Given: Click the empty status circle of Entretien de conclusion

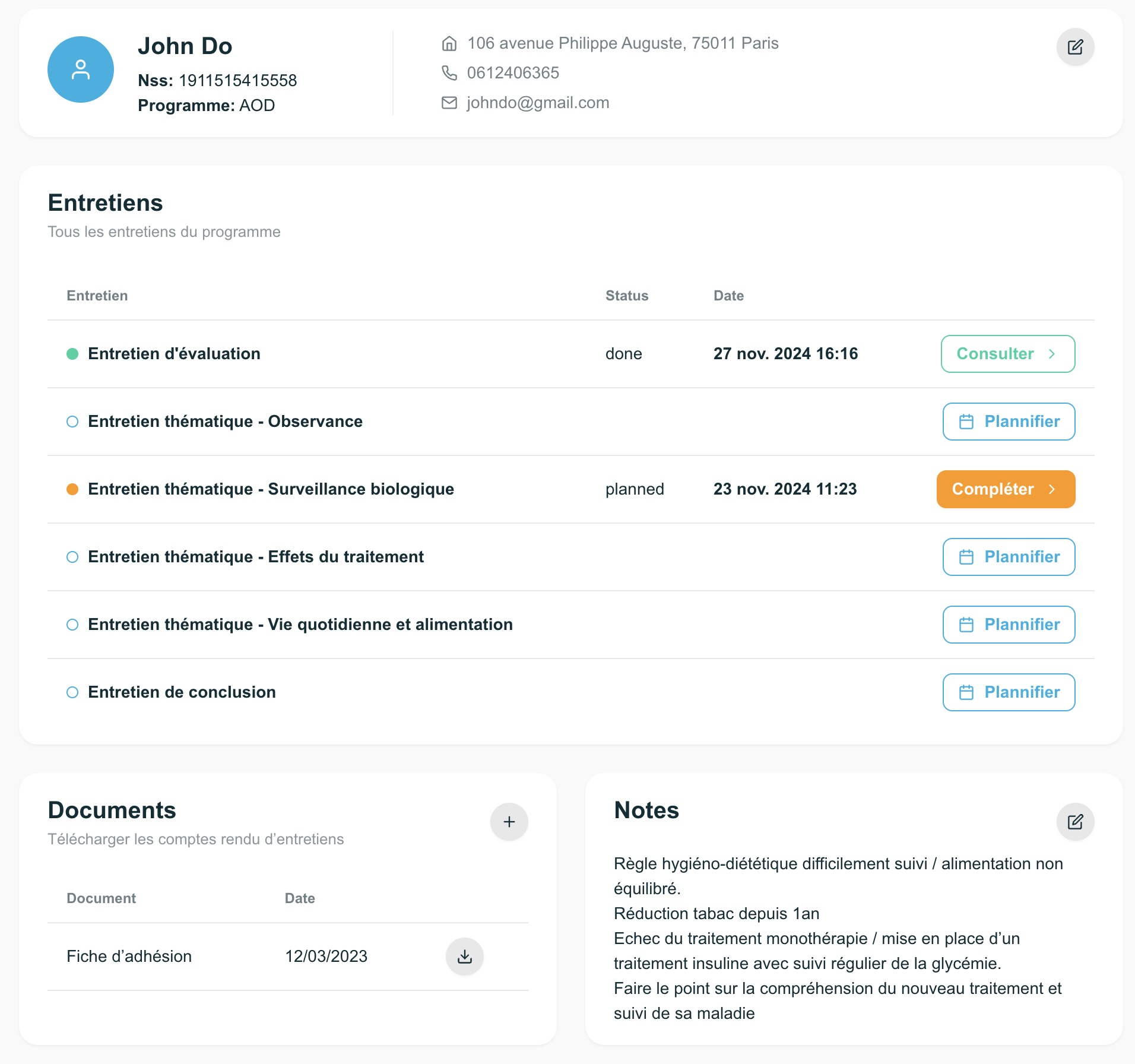Looking at the screenshot, I should (x=72, y=692).
